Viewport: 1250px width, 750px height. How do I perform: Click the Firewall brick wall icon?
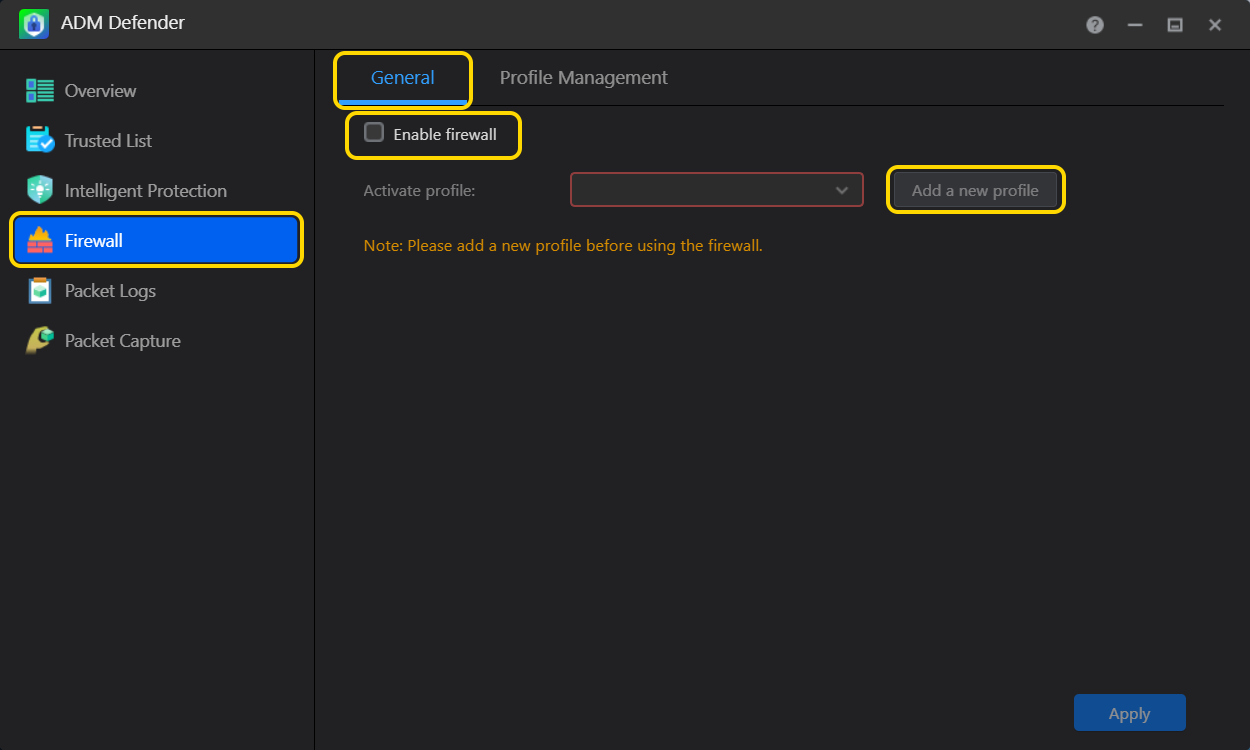(x=40, y=241)
